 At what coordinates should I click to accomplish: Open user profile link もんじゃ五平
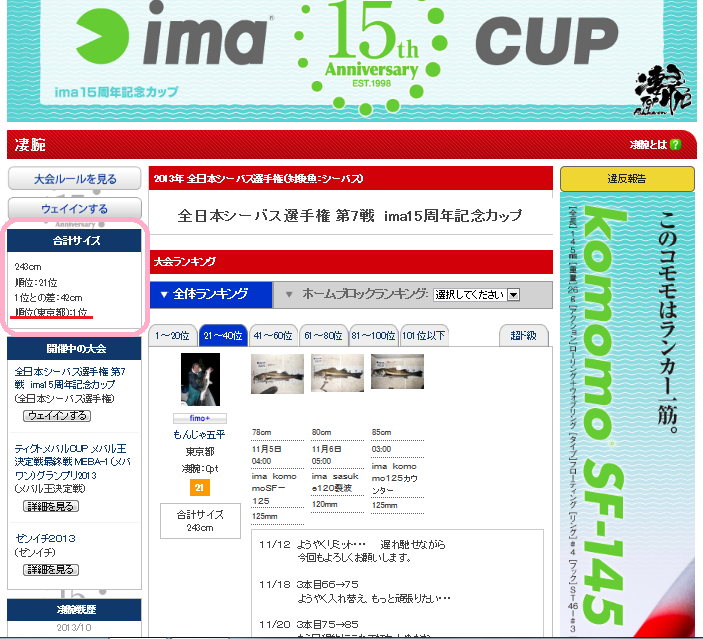click(200, 435)
